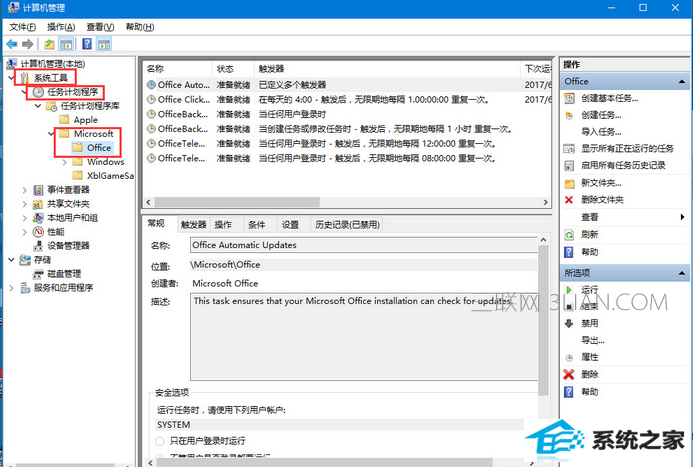
Task: Open the toolbar Help question mark icon
Action: point(87,44)
